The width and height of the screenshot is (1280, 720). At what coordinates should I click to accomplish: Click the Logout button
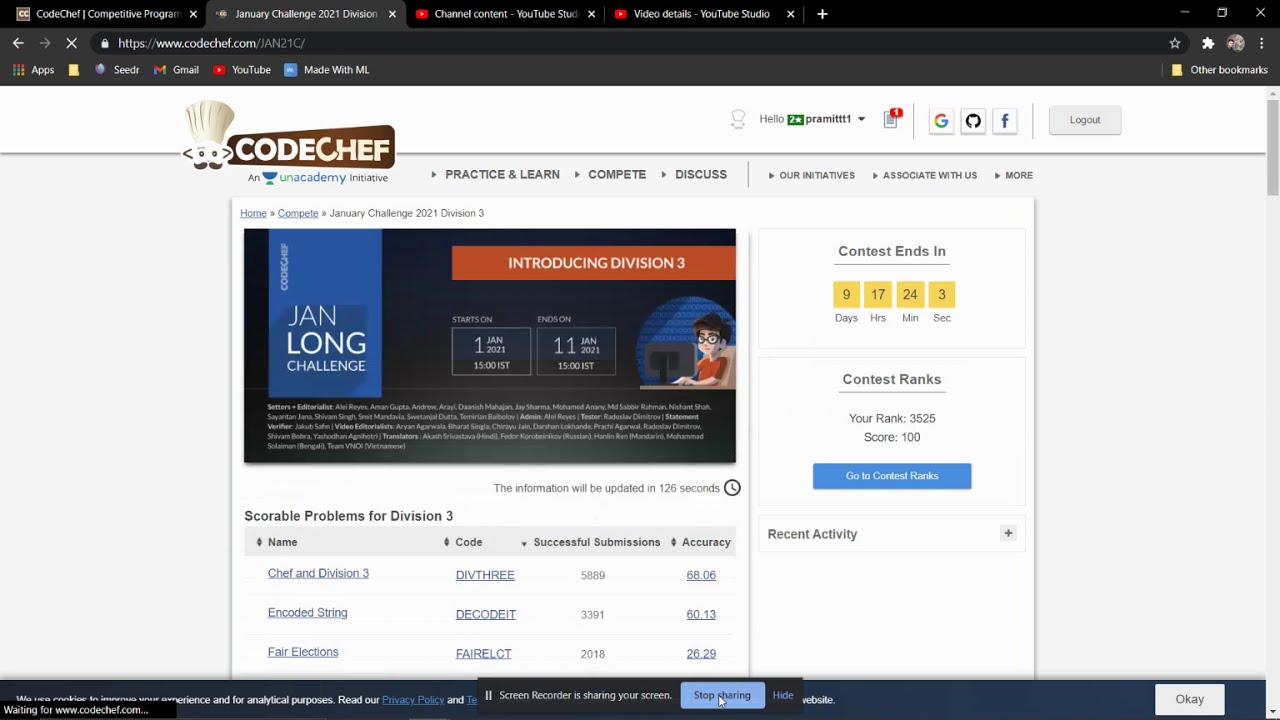[1085, 120]
